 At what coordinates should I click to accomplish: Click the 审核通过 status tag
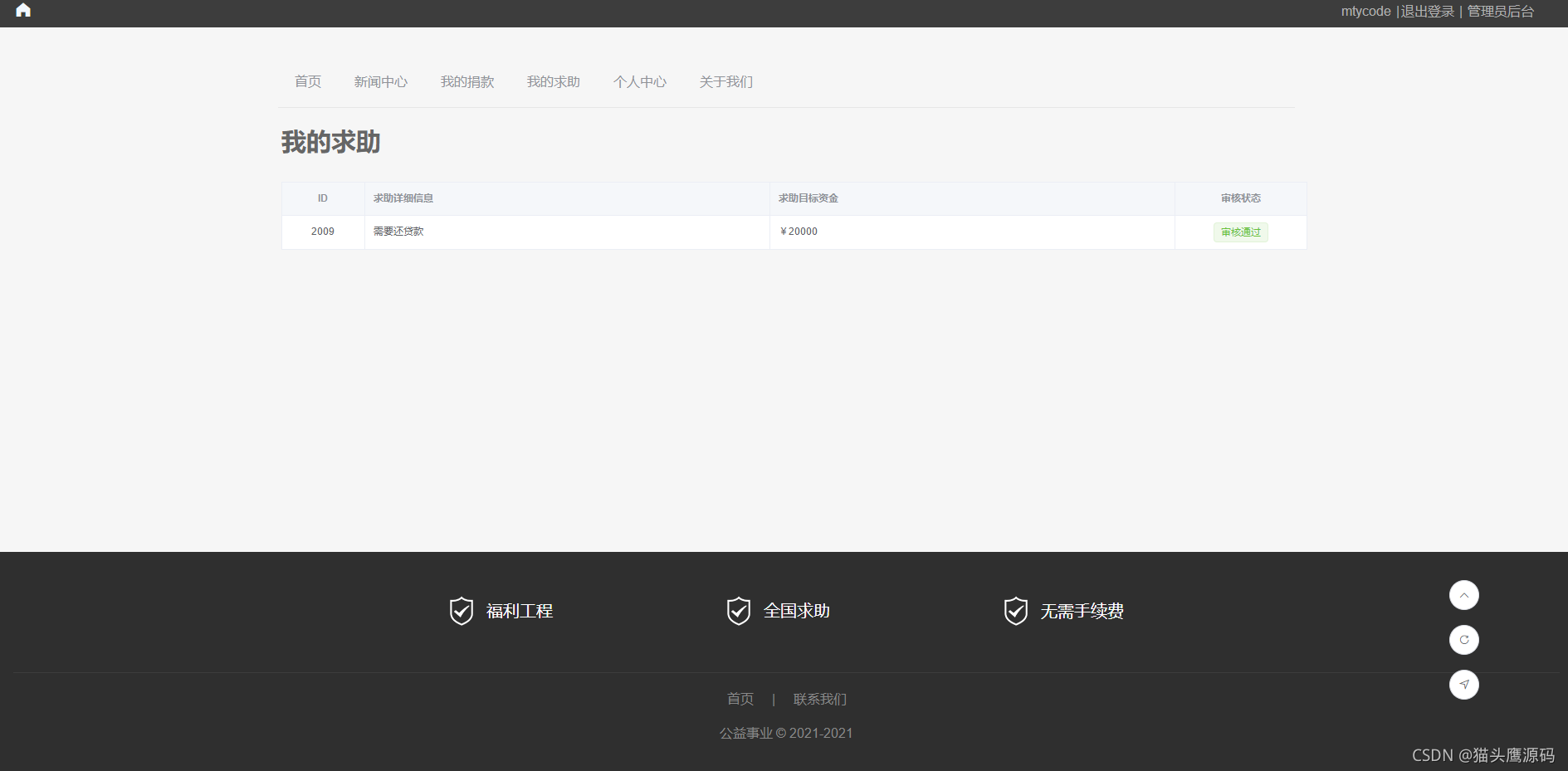[x=1241, y=232]
